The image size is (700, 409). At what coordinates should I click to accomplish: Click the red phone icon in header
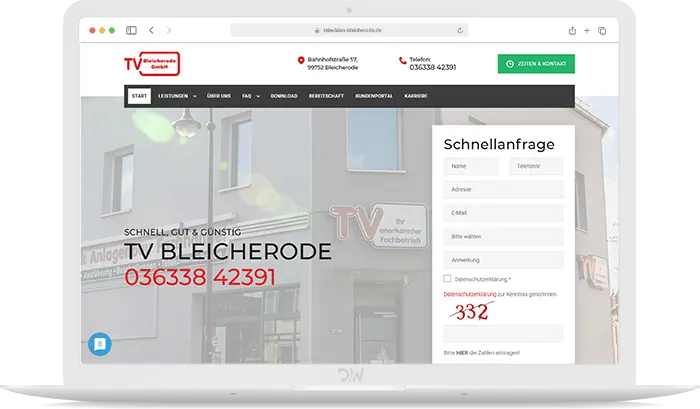coord(403,61)
